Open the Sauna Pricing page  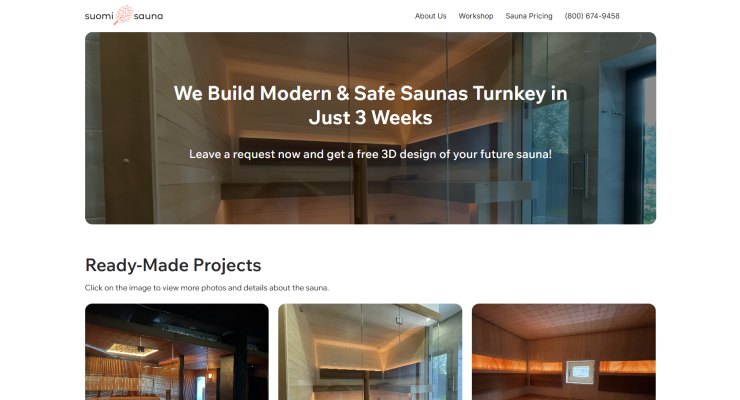coord(529,16)
